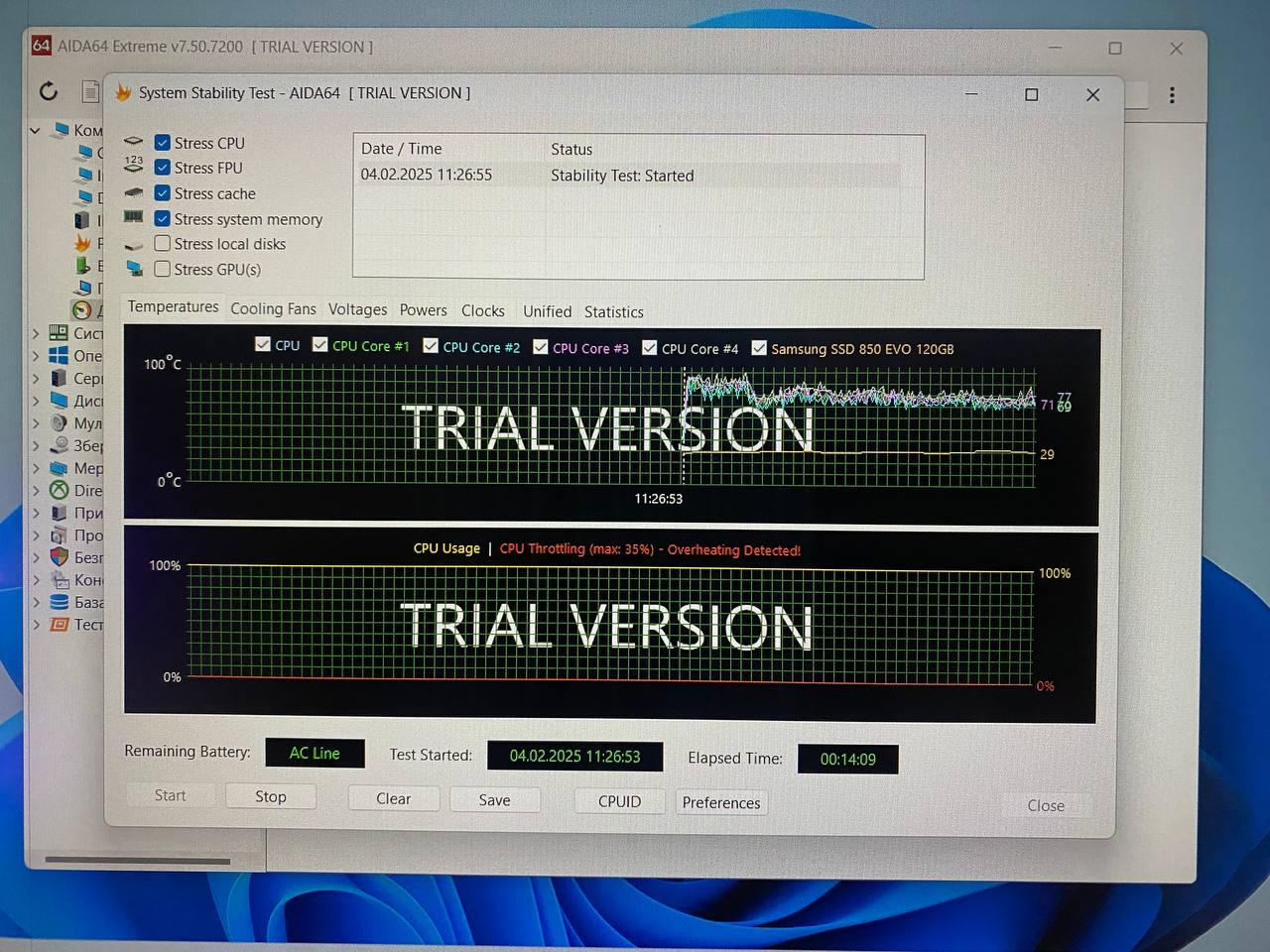1270x952 pixels.
Task: Expand the Сер tree node chevron
Action: [36, 378]
